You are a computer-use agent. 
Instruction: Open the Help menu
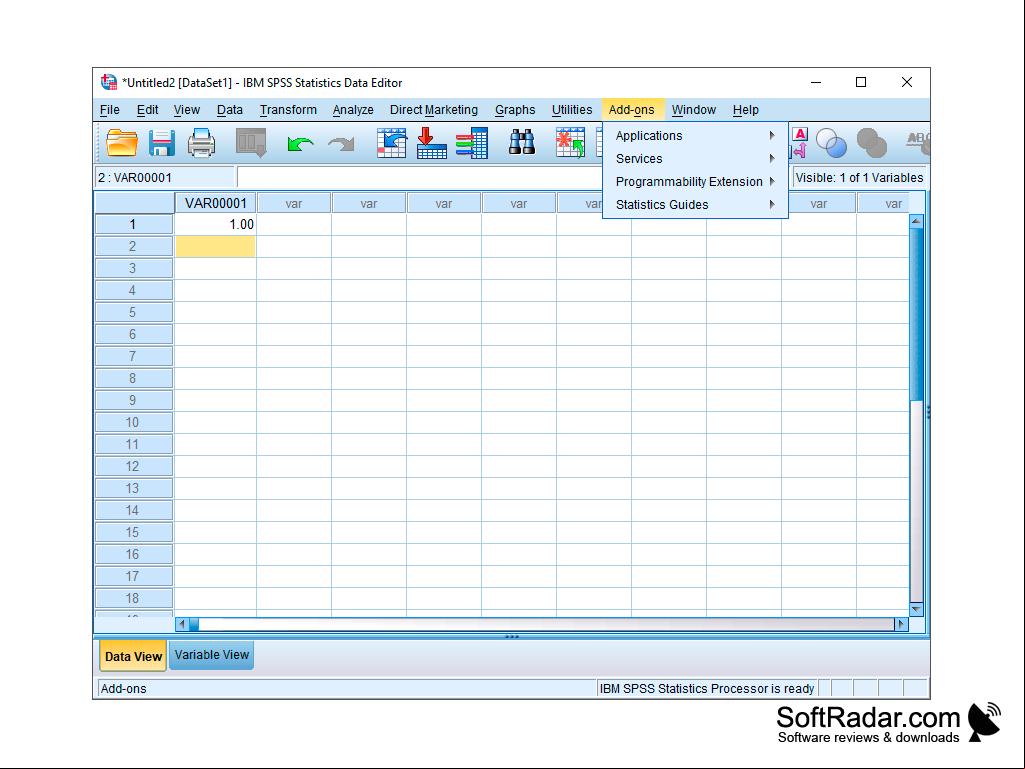click(x=745, y=110)
